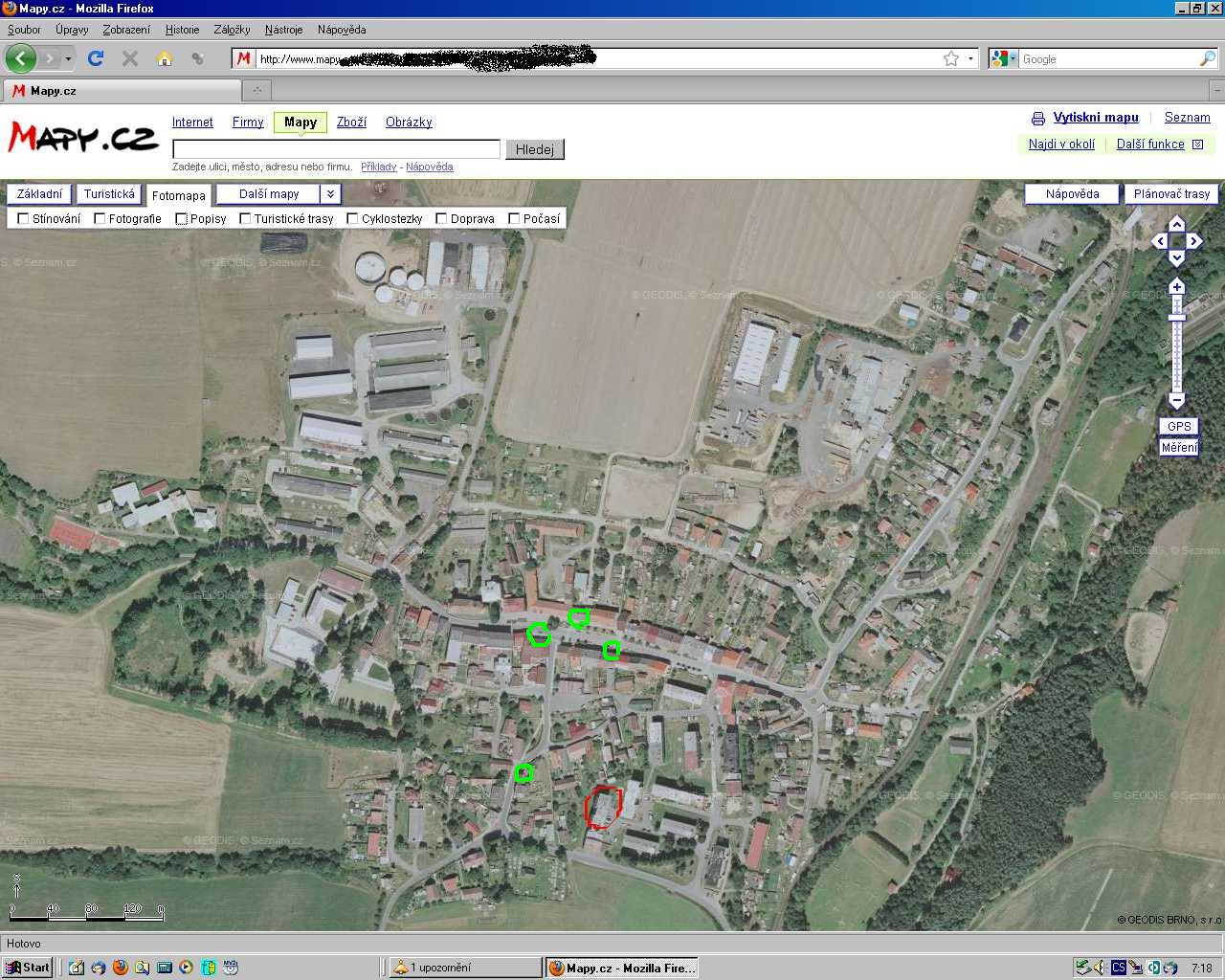Image resolution: width=1225 pixels, height=980 pixels.
Task: Pan map right with the east arrow
Action: [1194, 241]
